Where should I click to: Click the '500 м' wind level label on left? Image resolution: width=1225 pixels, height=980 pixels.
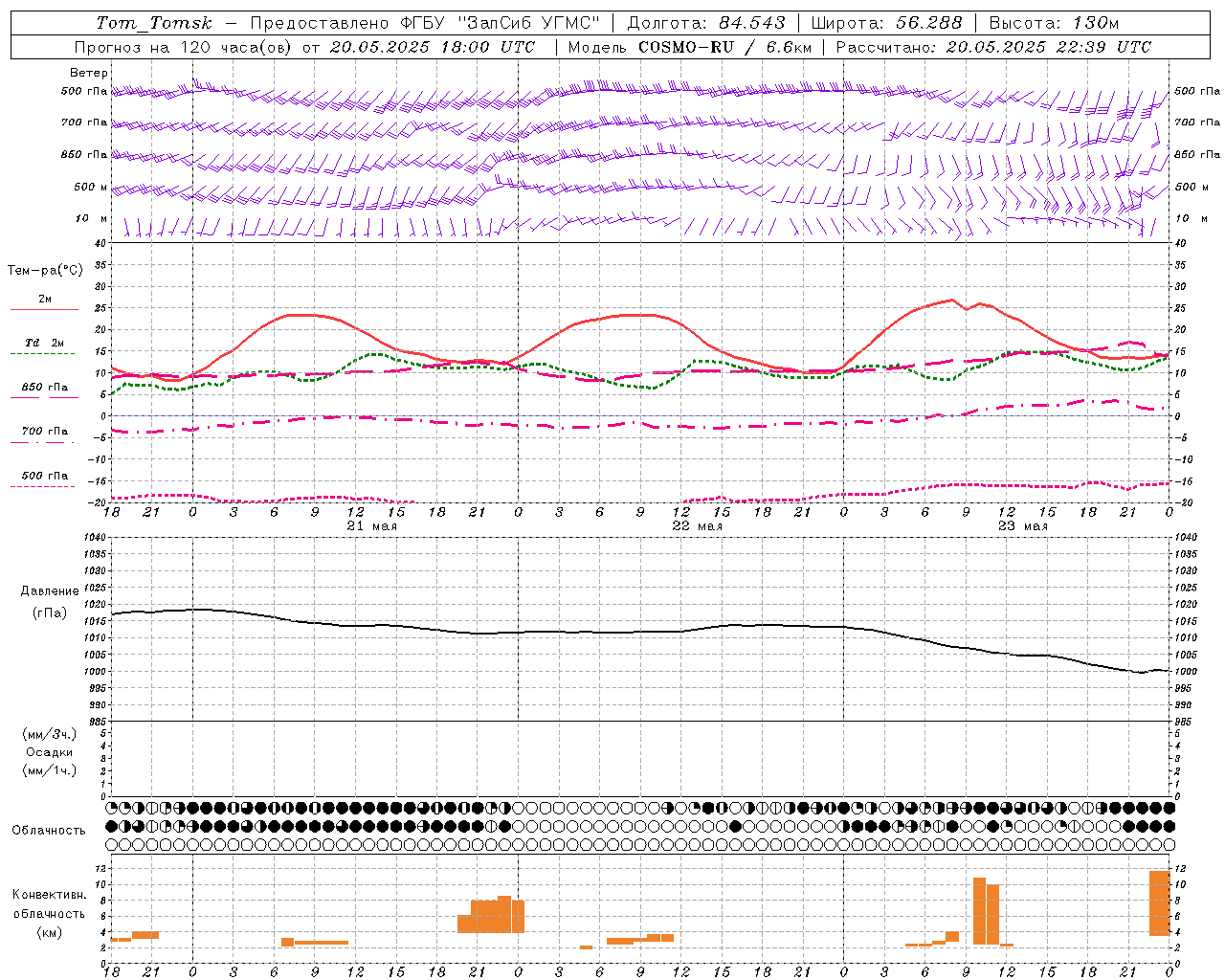[91, 187]
